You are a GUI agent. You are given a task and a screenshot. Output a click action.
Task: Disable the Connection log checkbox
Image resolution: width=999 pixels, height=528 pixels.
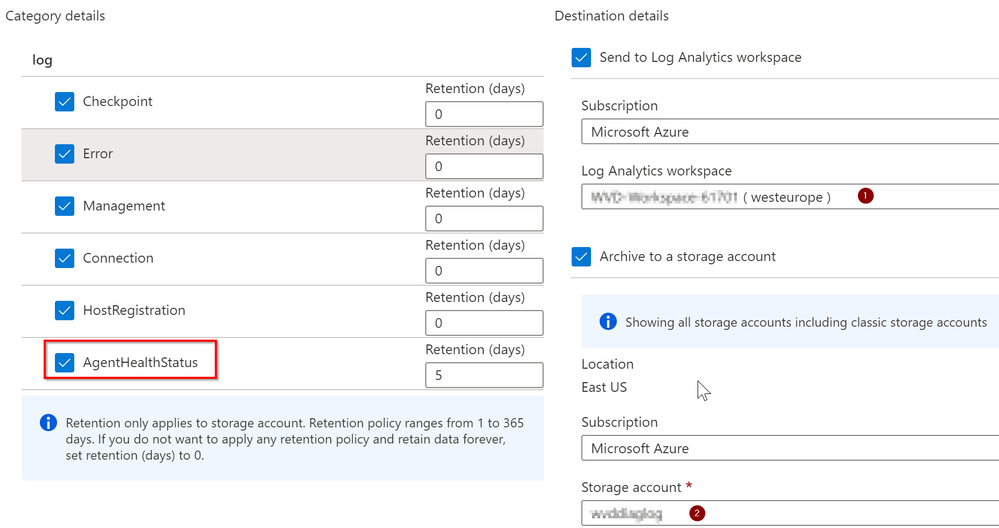(x=65, y=258)
